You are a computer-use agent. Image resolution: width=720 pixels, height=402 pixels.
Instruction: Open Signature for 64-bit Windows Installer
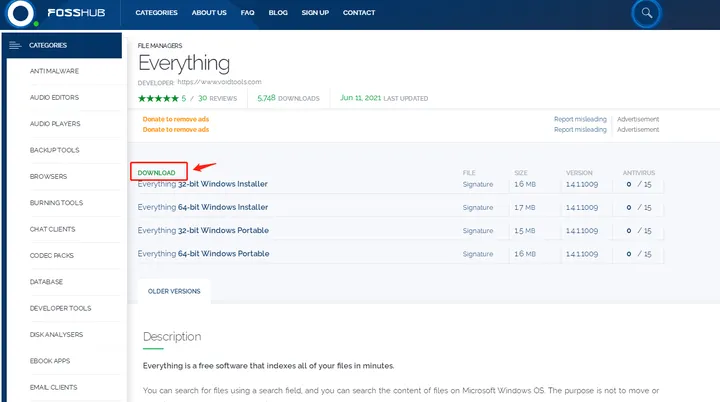(x=478, y=208)
